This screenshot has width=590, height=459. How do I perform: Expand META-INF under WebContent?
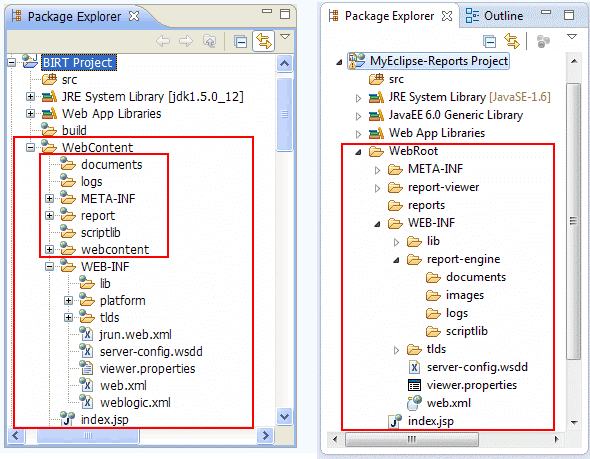(49, 198)
